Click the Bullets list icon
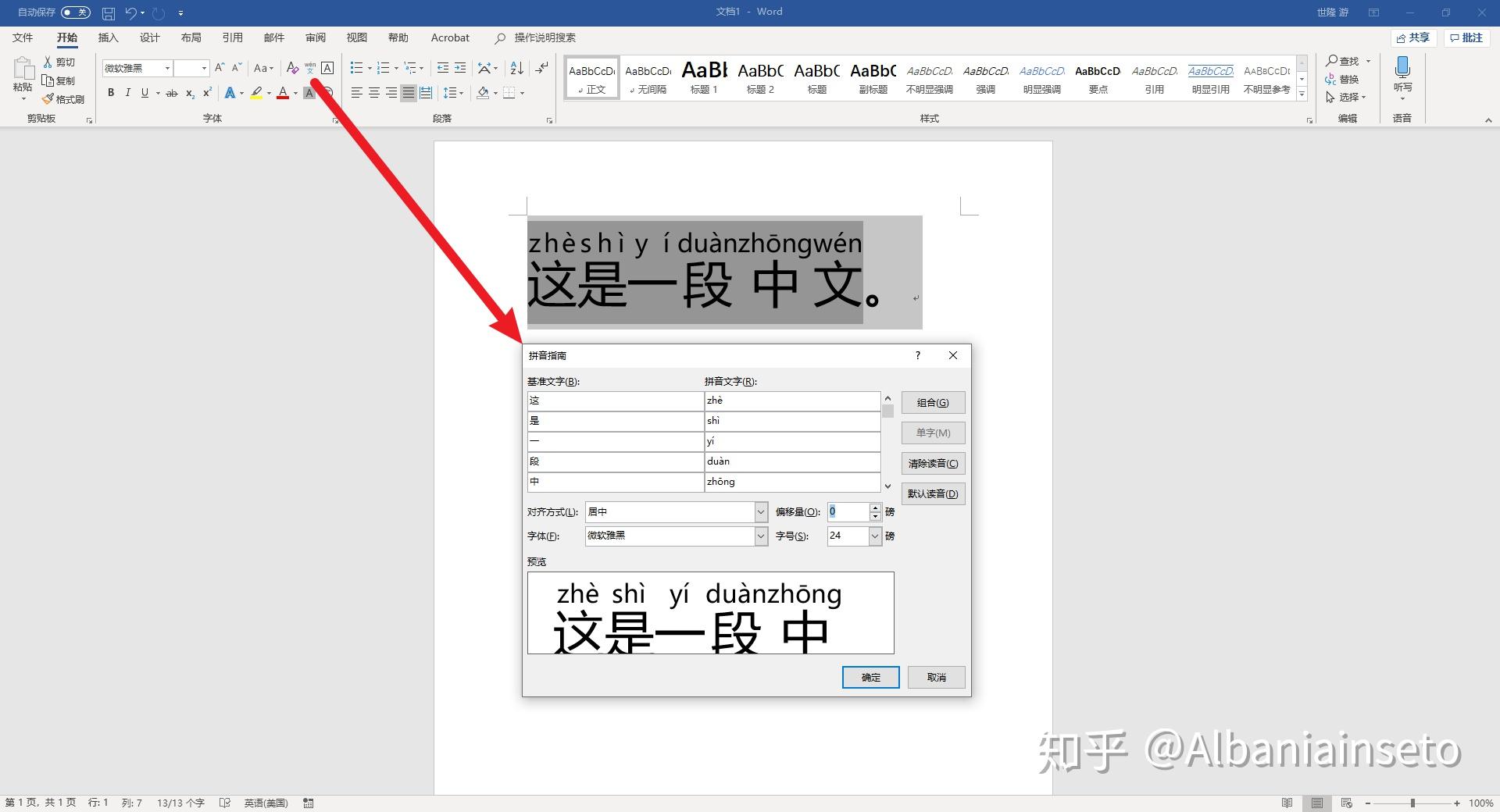The width and height of the screenshot is (1500, 812). tap(356, 68)
